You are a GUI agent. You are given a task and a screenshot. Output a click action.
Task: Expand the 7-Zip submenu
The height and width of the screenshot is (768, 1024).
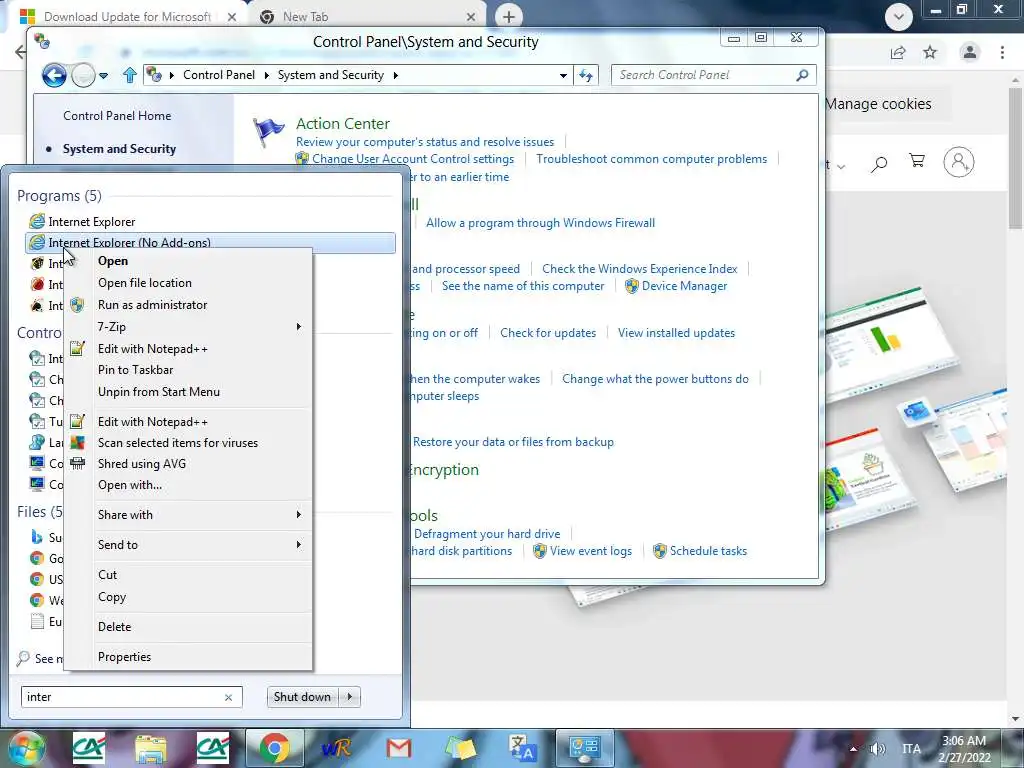298,327
